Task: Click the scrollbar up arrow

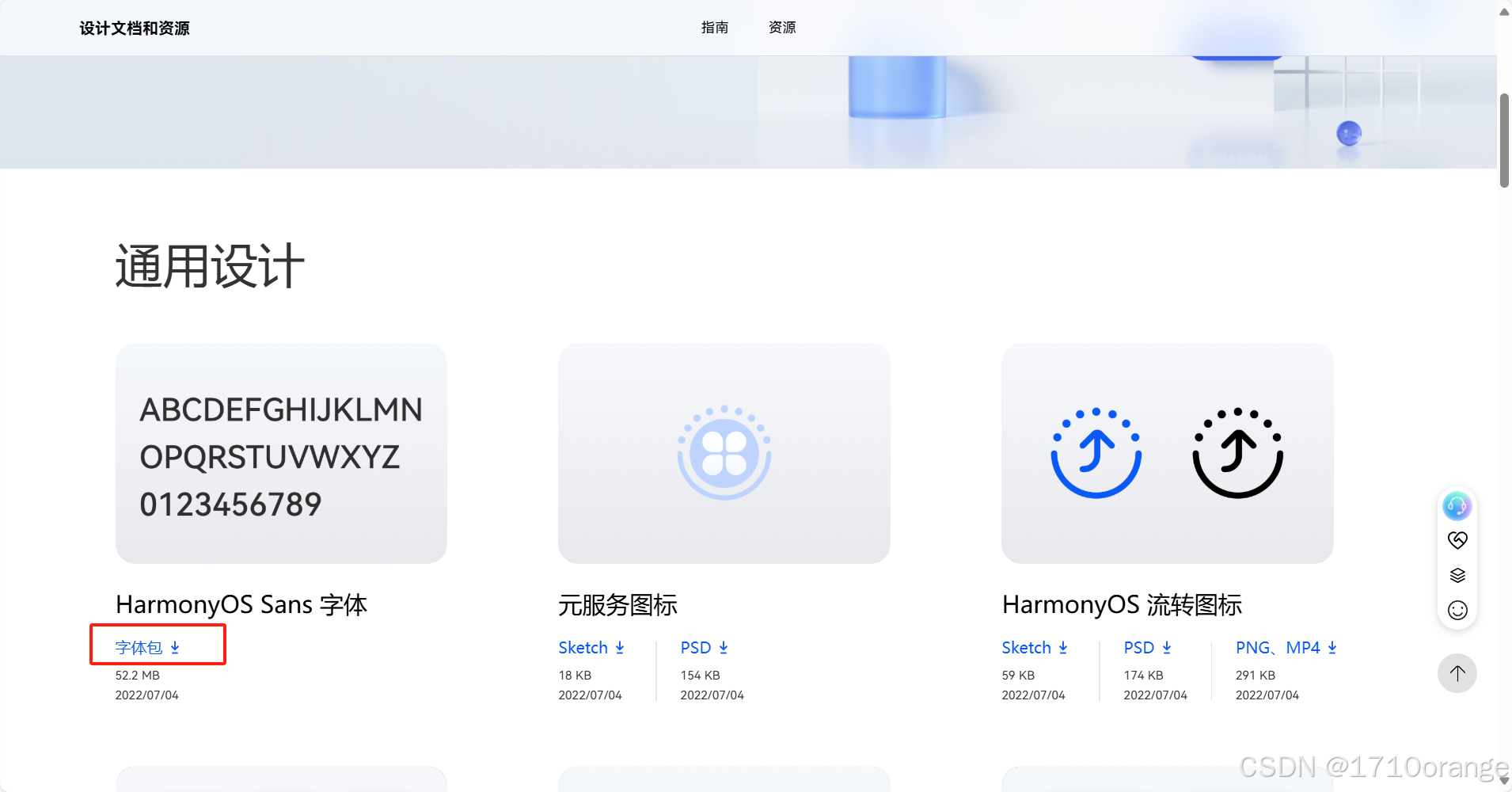Action: tap(1504, 11)
